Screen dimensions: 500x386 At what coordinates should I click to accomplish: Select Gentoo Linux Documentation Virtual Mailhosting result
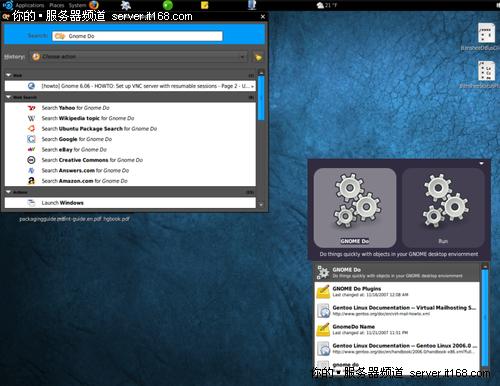click(397, 310)
